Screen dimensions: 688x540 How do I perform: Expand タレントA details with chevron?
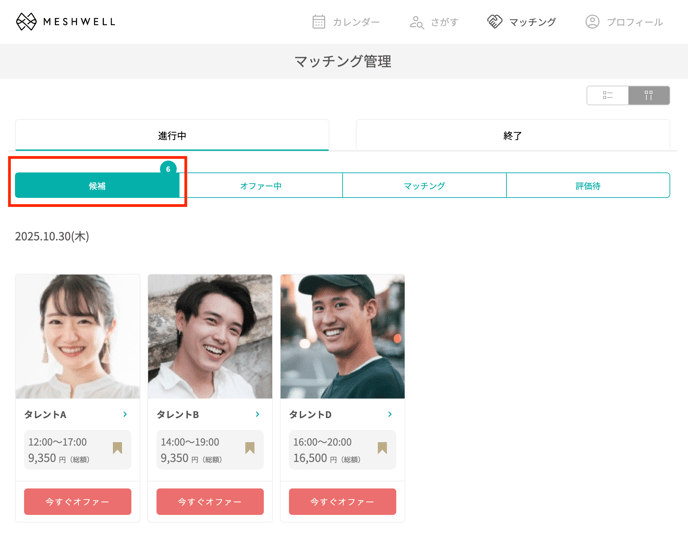coord(125,414)
